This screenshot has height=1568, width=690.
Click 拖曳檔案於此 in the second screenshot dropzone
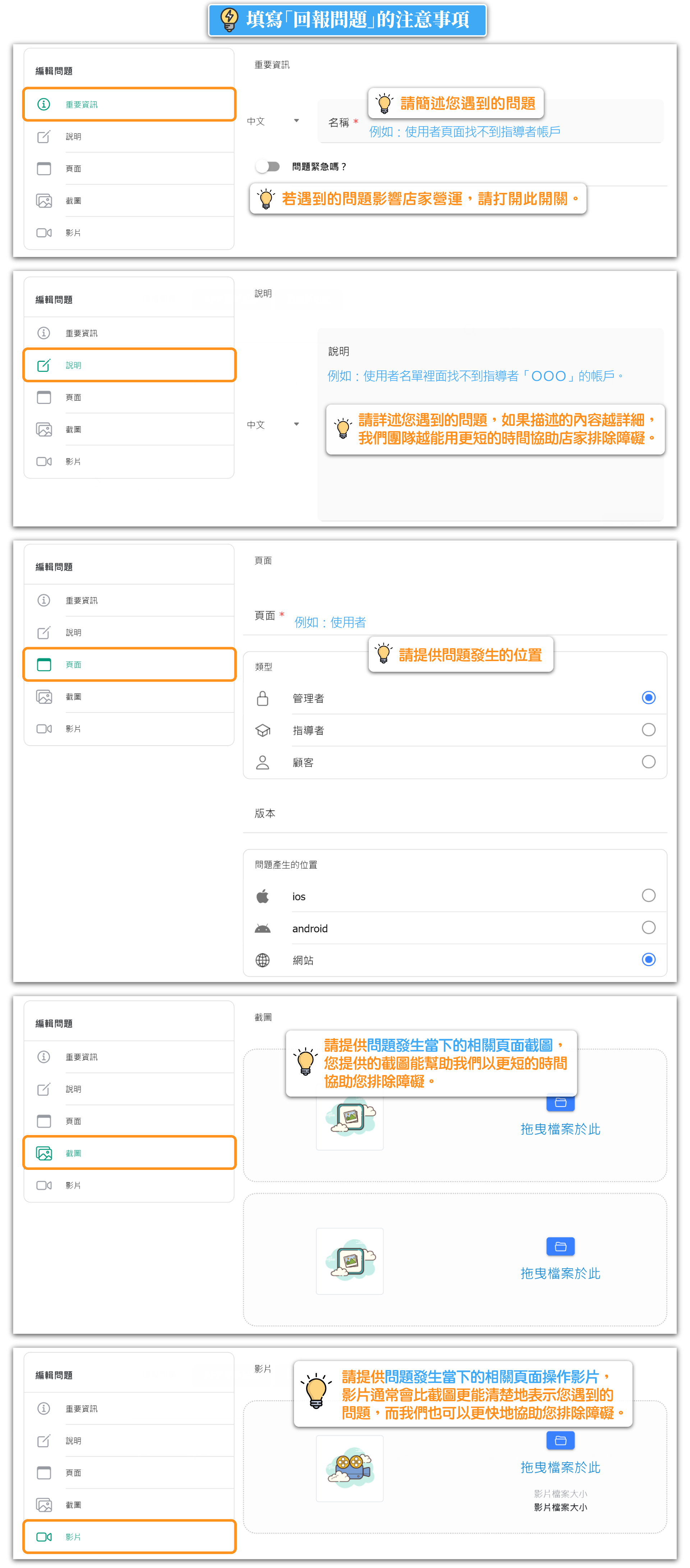point(560,1273)
